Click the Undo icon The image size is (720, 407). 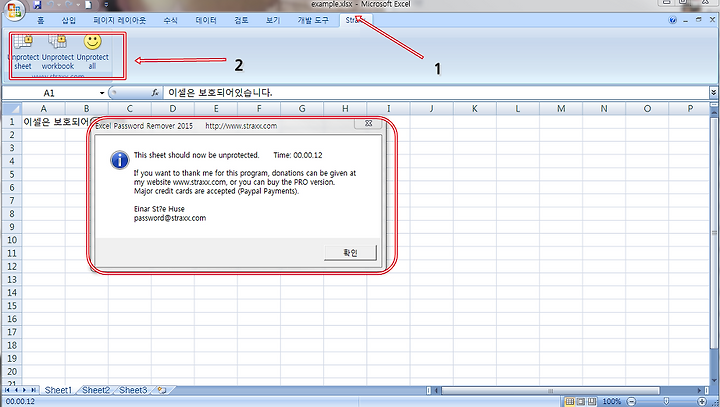pos(50,5)
